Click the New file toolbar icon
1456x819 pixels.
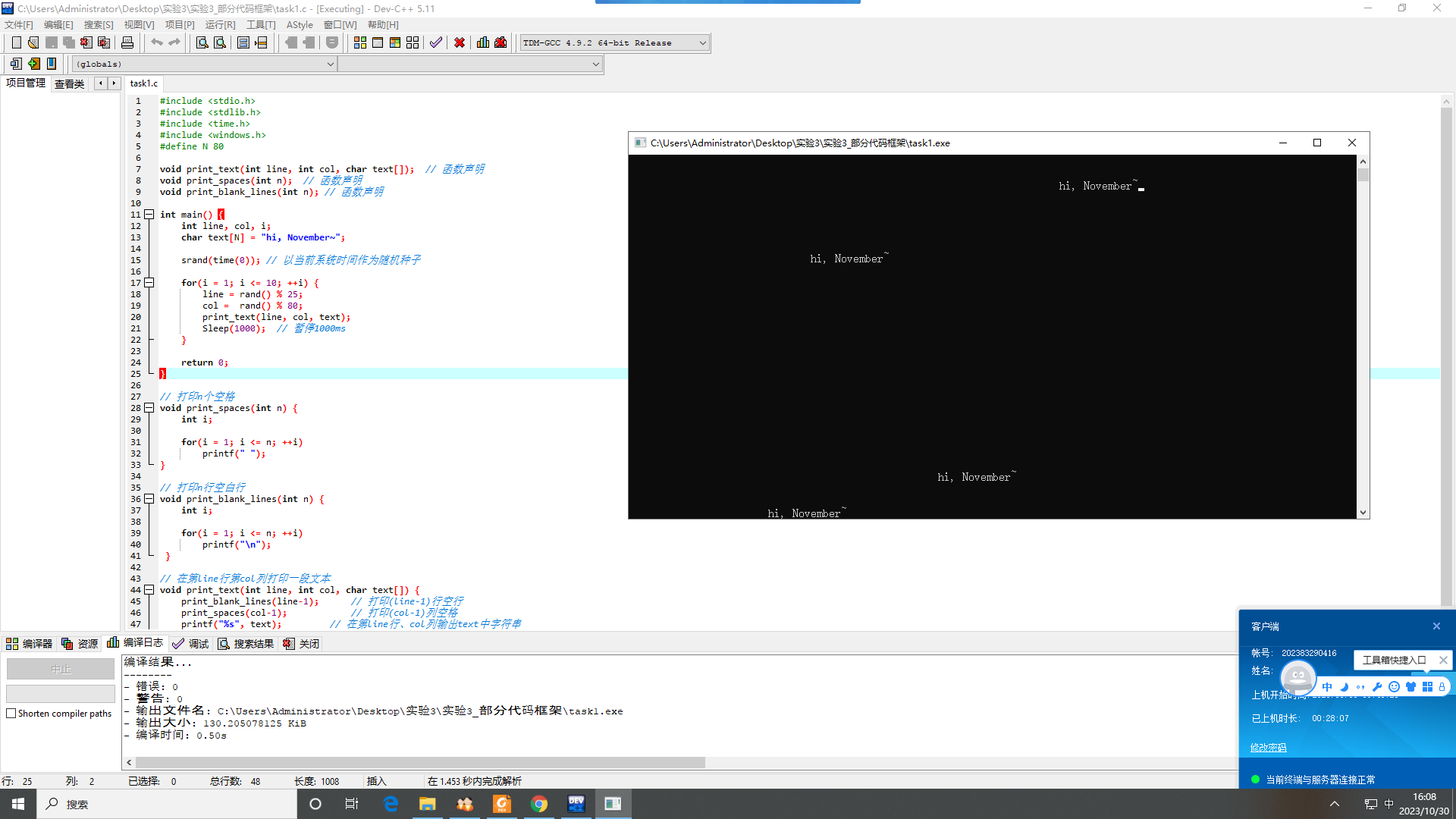(16, 42)
